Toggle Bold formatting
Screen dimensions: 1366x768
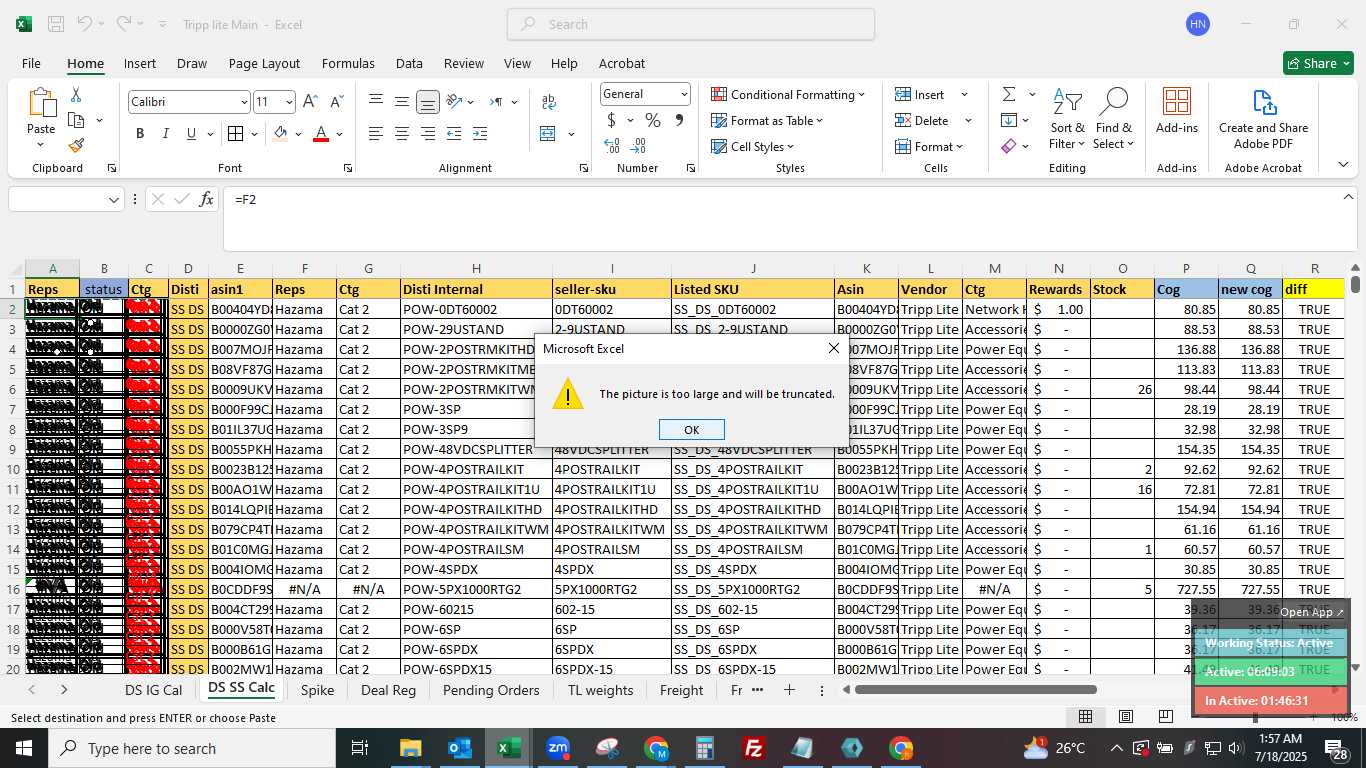coord(140,133)
